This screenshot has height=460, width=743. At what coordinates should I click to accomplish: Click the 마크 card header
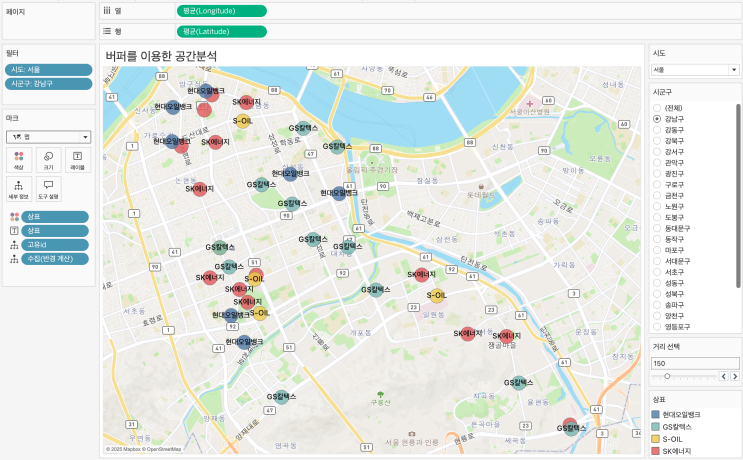12,118
